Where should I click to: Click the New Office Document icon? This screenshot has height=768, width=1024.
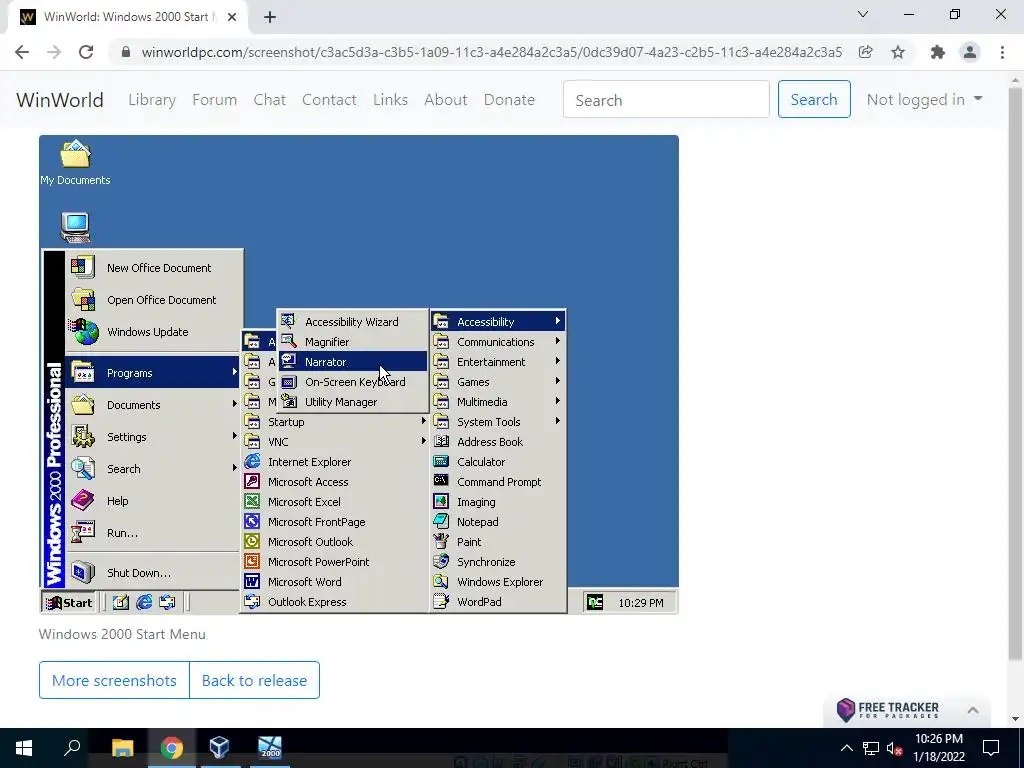pyautogui.click(x=83, y=267)
